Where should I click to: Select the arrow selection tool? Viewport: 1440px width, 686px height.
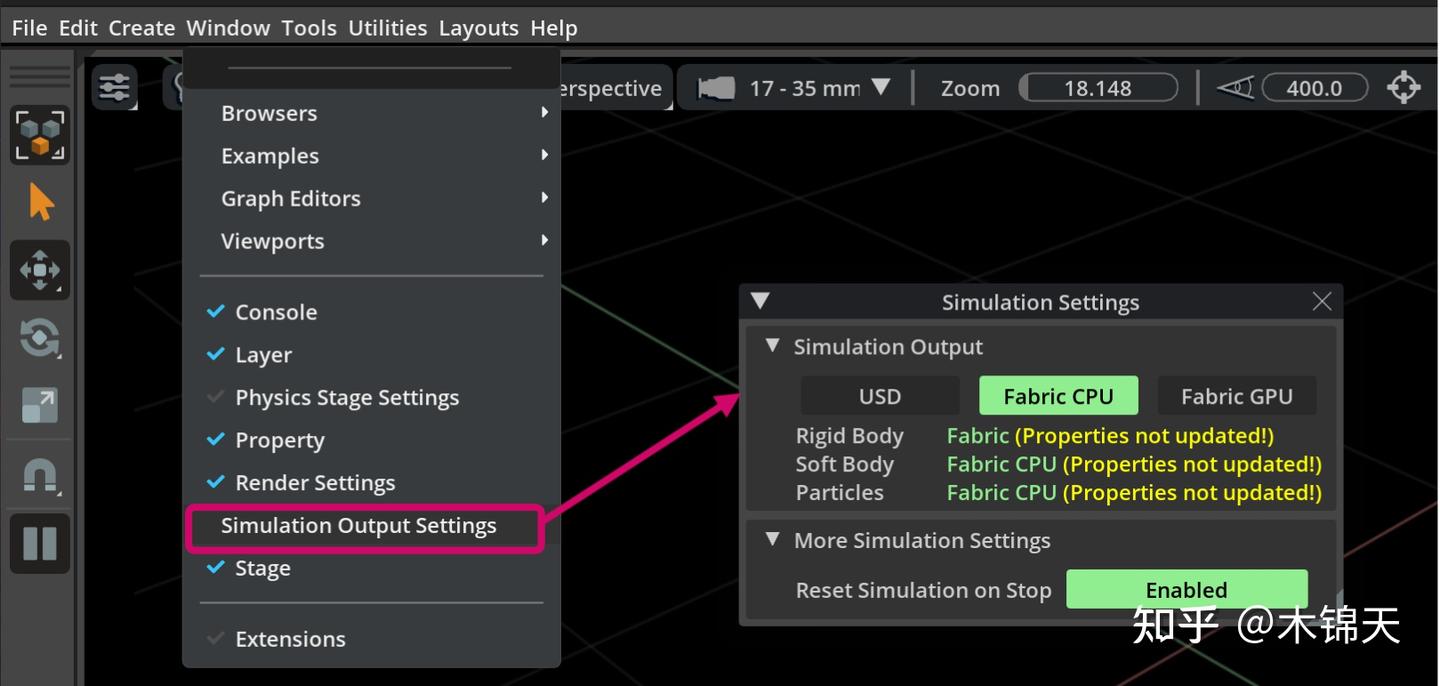[40, 203]
